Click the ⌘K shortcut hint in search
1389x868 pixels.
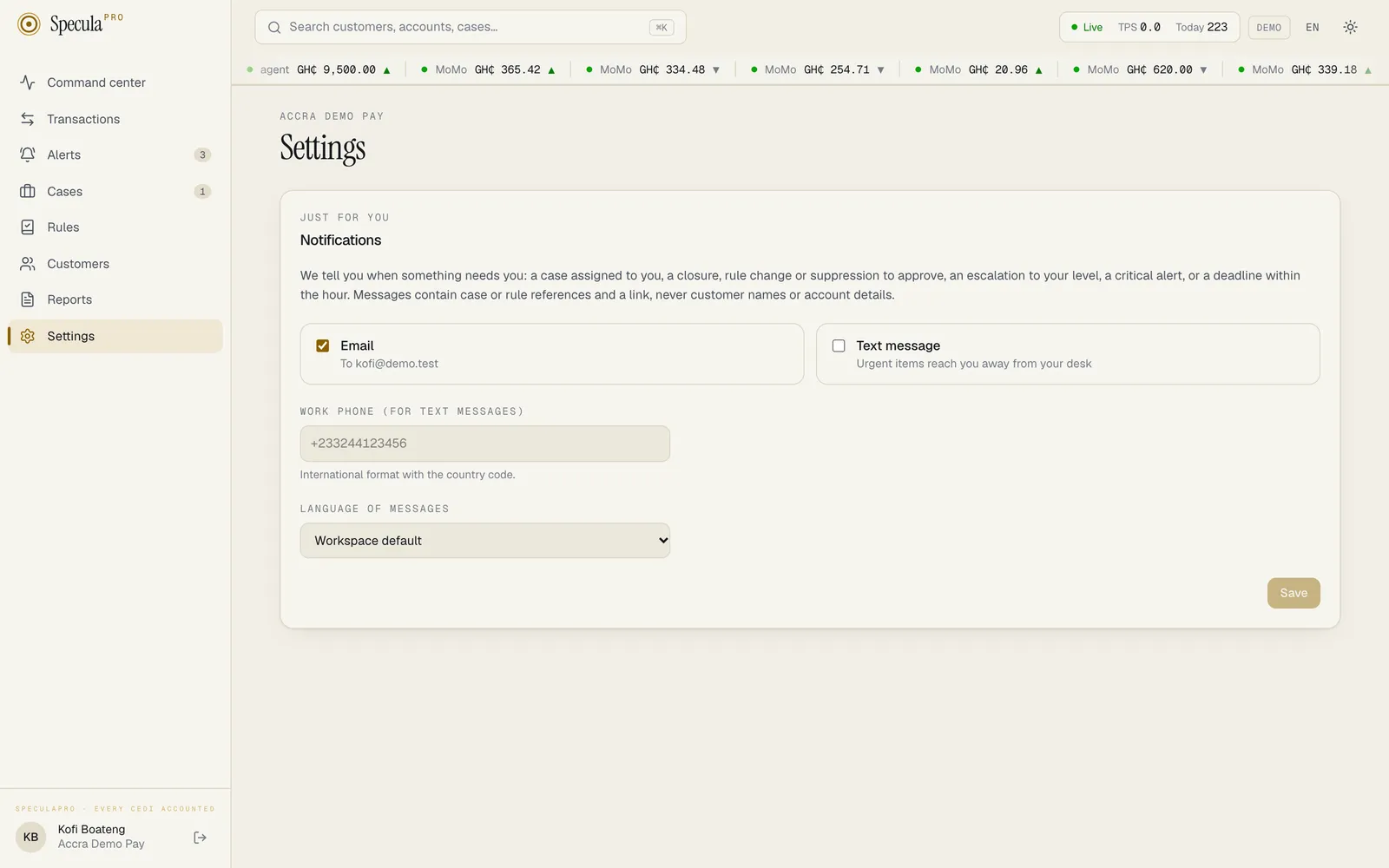click(662, 28)
